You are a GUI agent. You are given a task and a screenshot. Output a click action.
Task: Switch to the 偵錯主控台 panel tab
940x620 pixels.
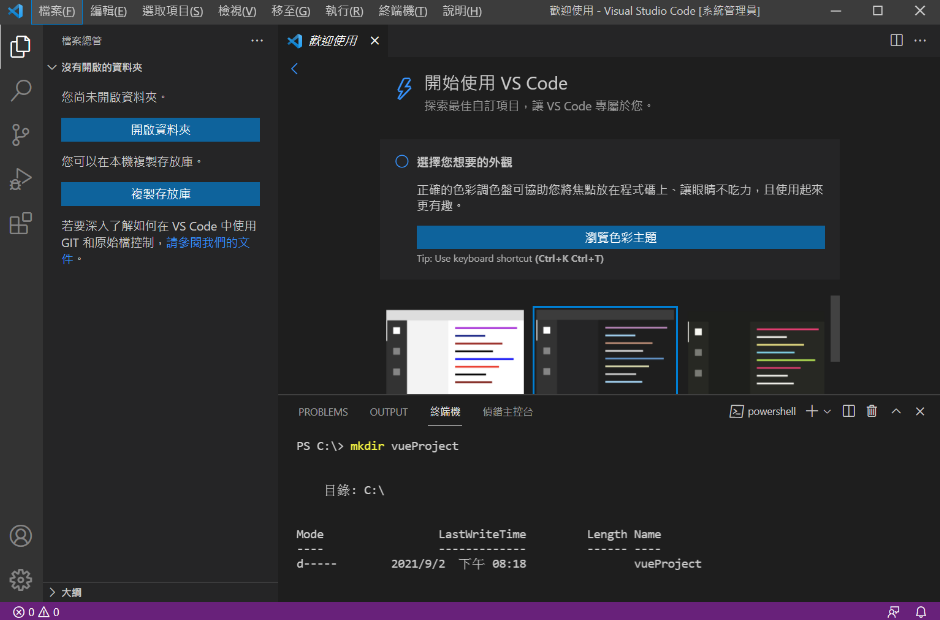coord(507,412)
